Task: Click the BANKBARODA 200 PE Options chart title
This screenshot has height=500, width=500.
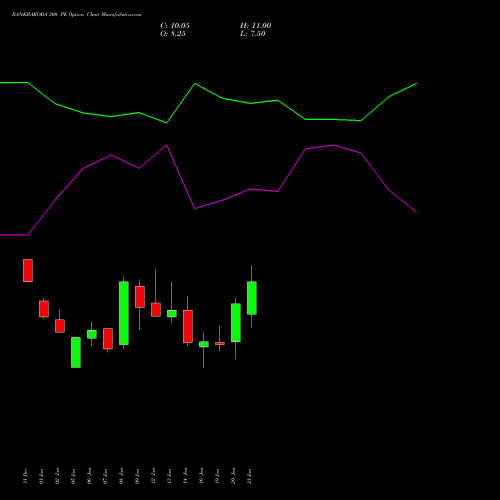Action: pos(76,15)
